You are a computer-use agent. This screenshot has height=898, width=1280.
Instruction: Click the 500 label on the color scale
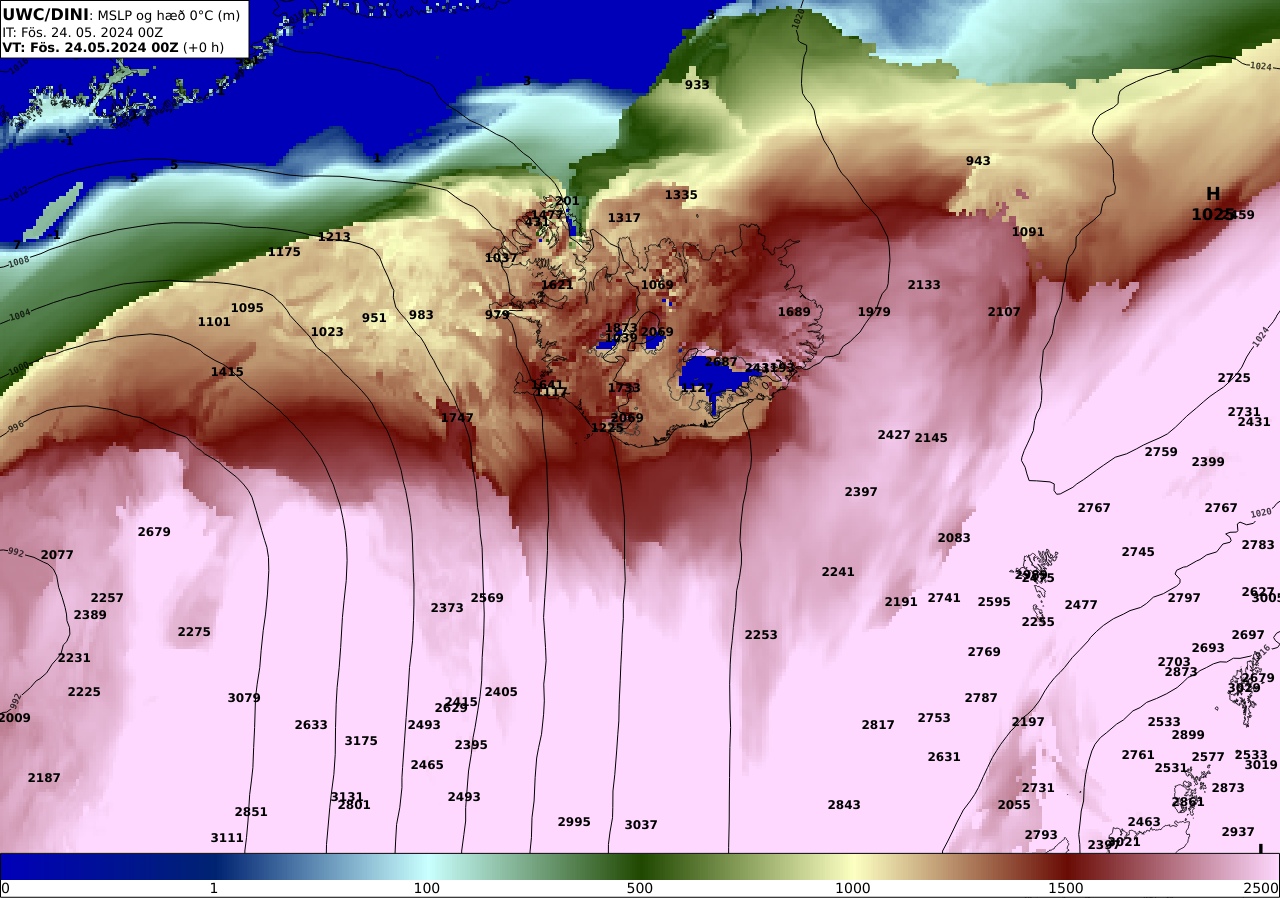640,888
